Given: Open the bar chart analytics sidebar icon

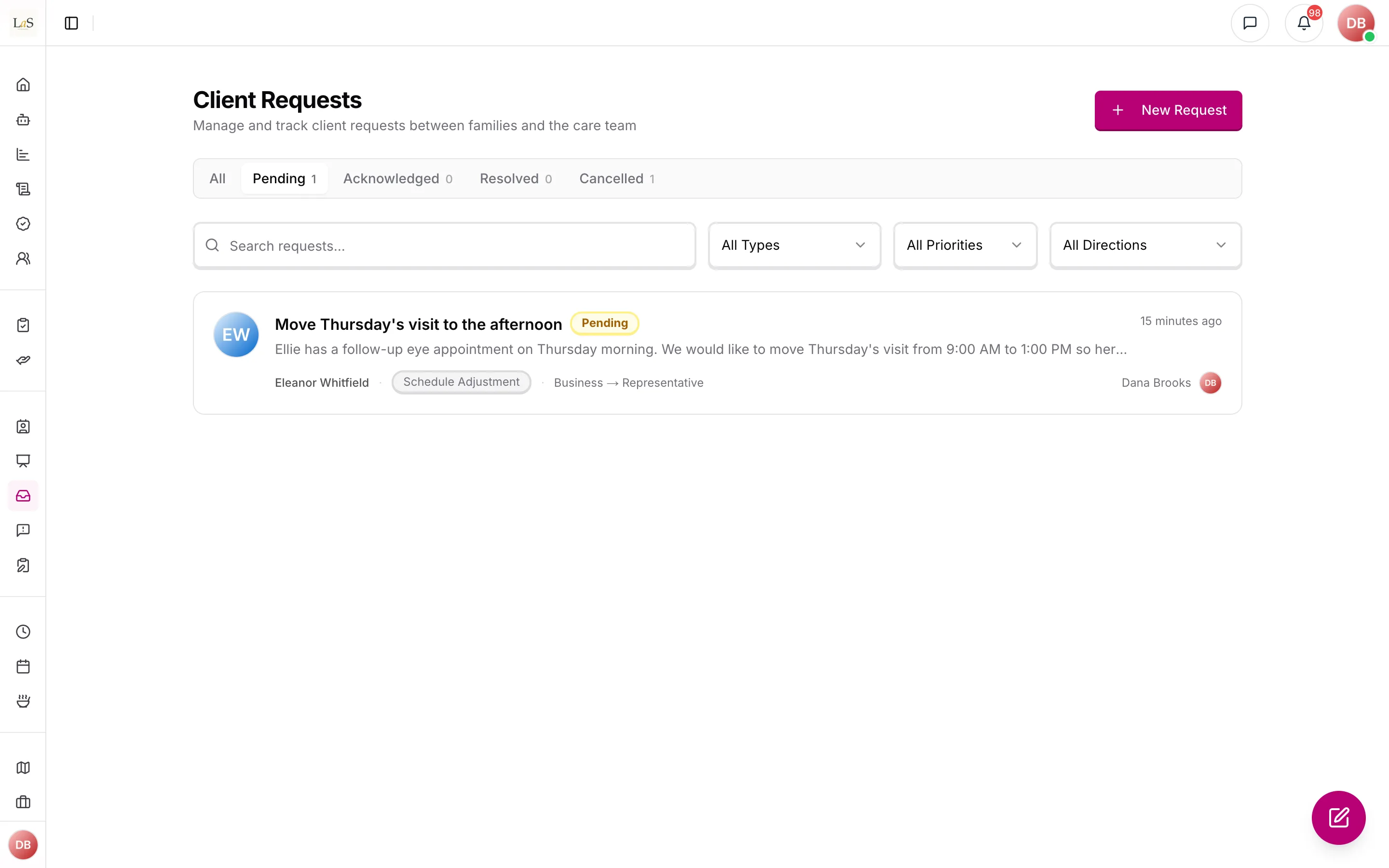Looking at the screenshot, I should click(x=23, y=154).
